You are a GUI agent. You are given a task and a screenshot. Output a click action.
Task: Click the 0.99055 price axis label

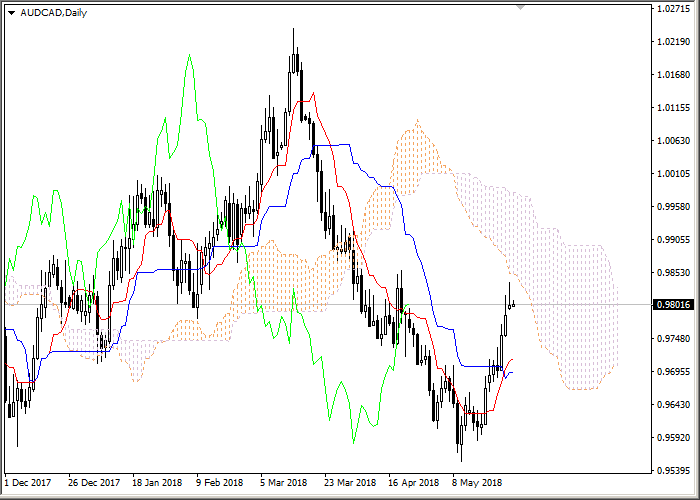pyautogui.click(x=676, y=240)
